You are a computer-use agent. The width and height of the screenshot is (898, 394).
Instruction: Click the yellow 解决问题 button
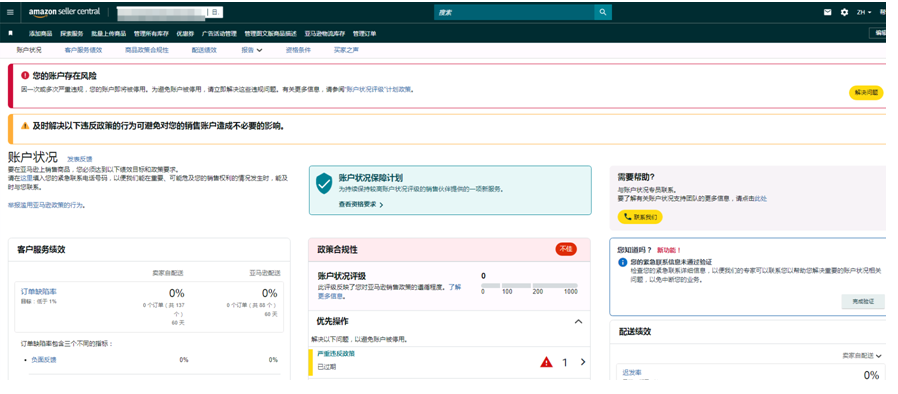click(866, 93)
